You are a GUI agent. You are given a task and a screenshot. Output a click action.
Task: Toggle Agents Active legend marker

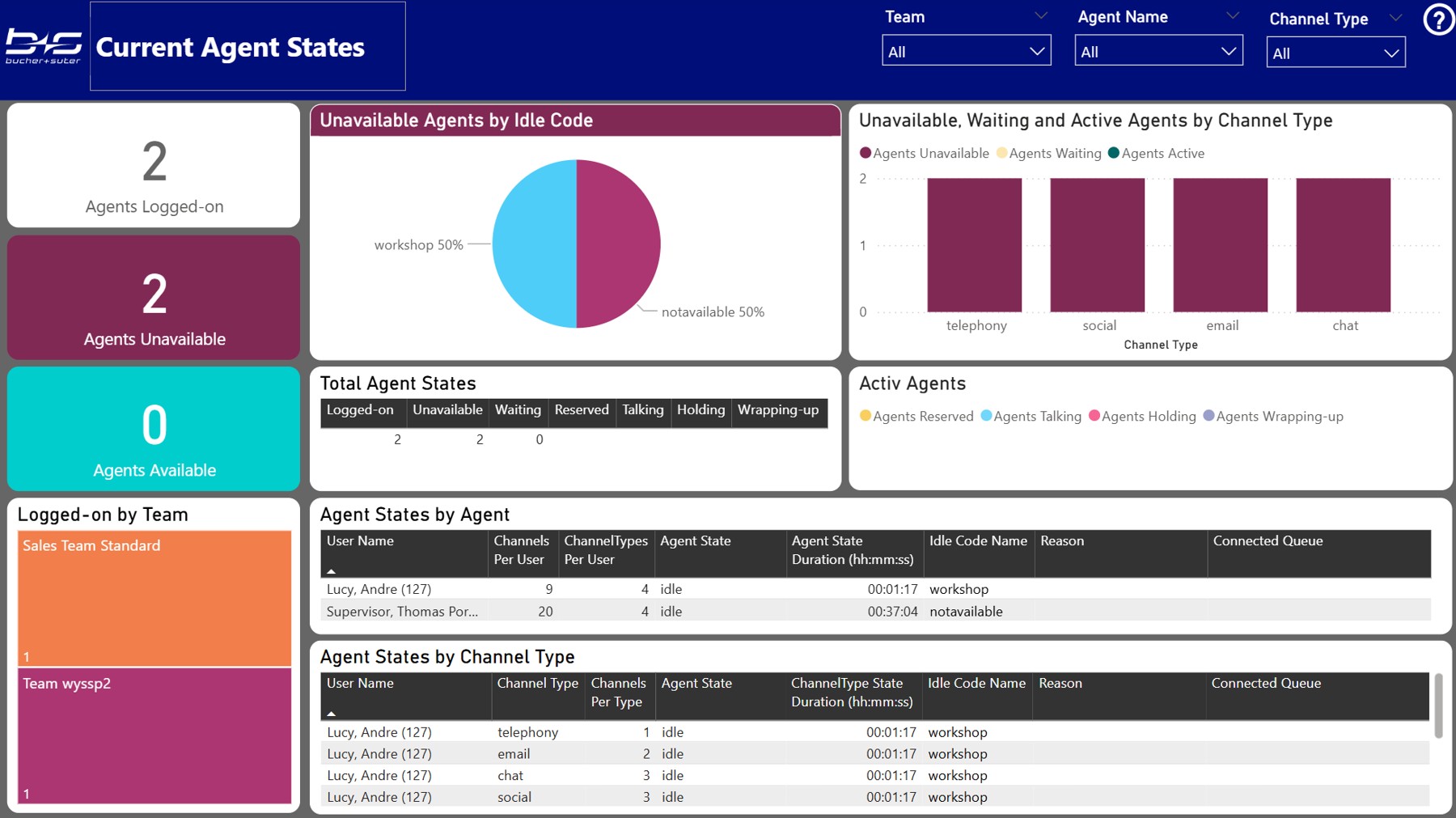[x=1114, y=153]
